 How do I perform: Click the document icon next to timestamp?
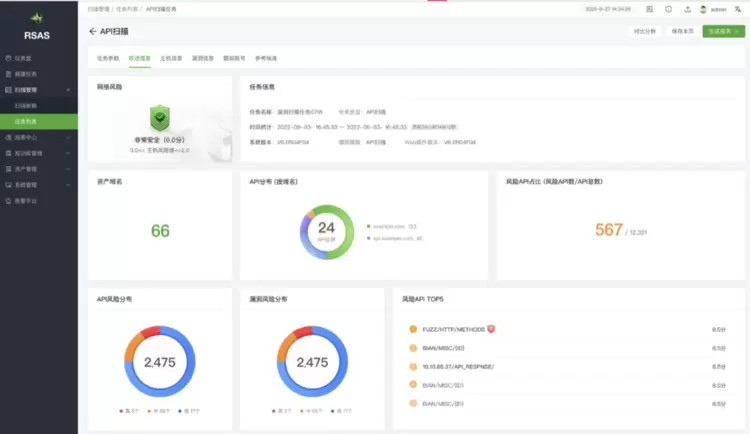tap(649, 9)
